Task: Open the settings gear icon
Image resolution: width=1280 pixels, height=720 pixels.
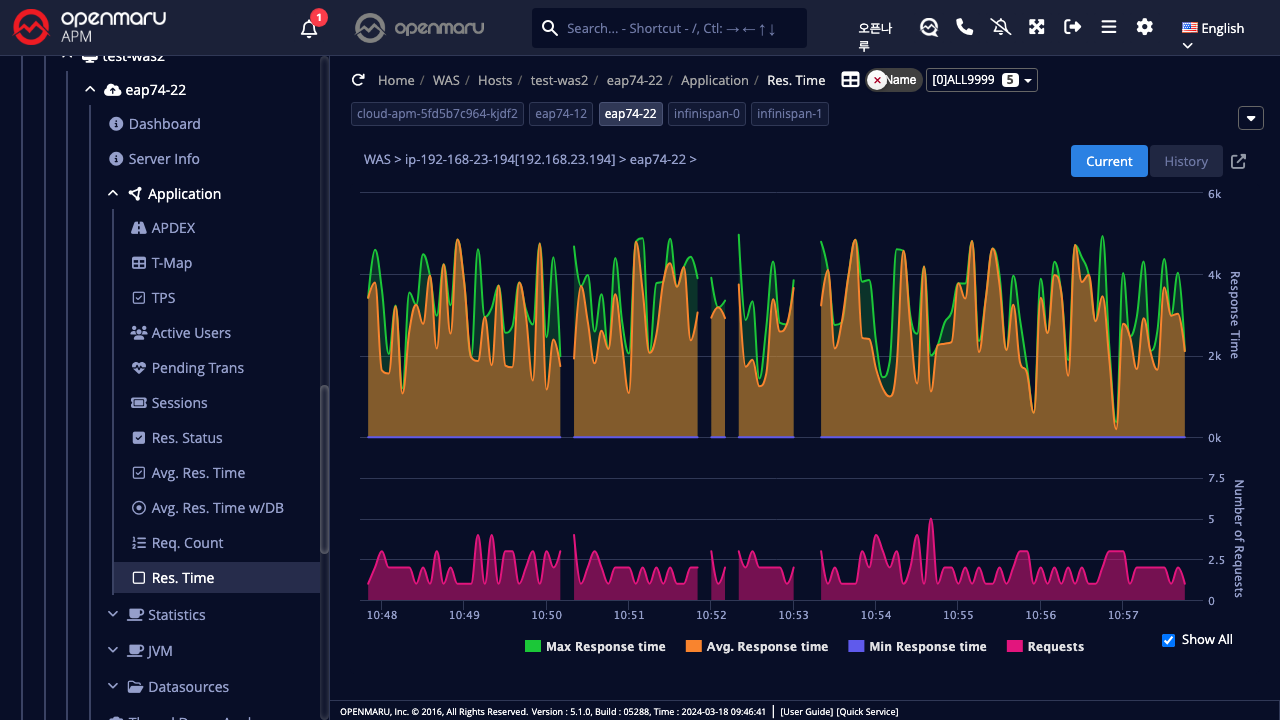Action: point(1145,27)
